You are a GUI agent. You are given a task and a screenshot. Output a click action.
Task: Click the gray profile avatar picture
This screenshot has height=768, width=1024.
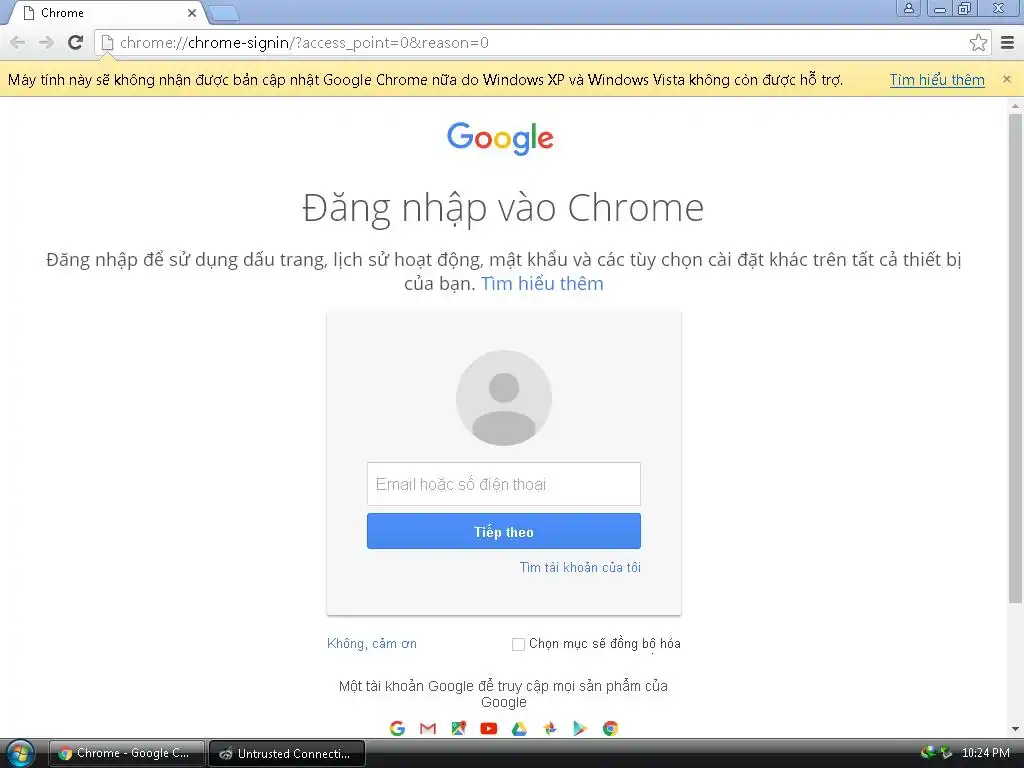tap(504, 398)
